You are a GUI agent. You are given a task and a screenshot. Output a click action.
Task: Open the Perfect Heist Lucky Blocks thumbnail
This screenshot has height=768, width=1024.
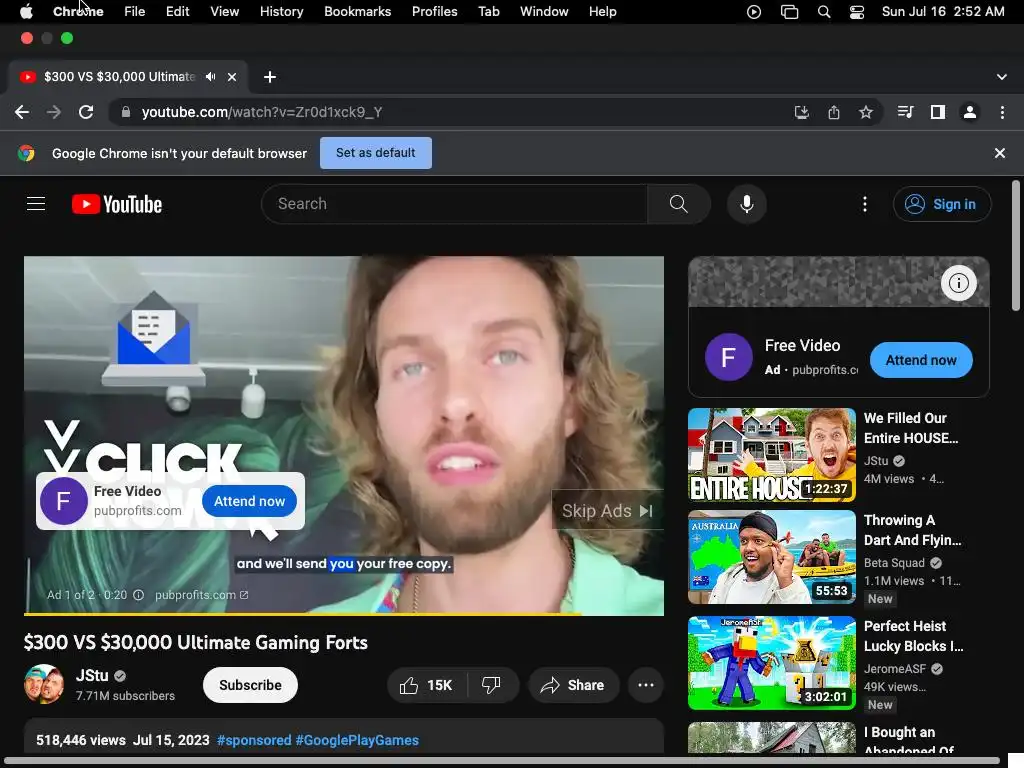point(772,663)
